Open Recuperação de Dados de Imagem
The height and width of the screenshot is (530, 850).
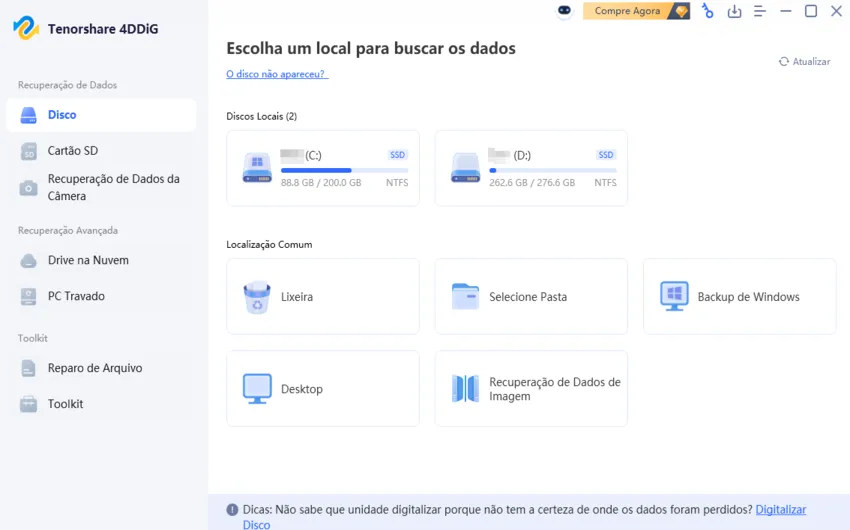531,389
